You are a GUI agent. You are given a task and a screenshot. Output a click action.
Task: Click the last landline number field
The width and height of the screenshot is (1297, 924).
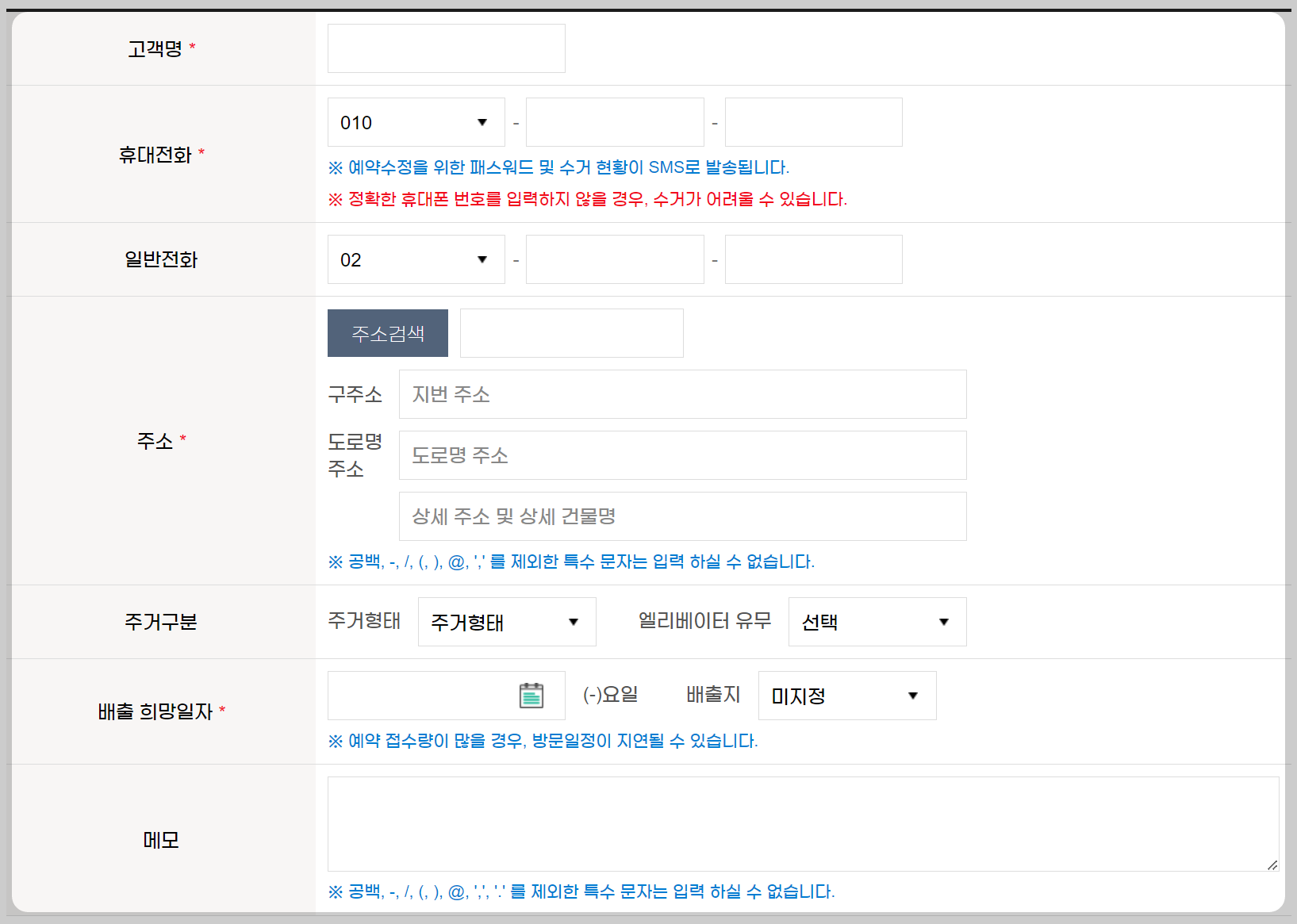(x=813, y=259)
